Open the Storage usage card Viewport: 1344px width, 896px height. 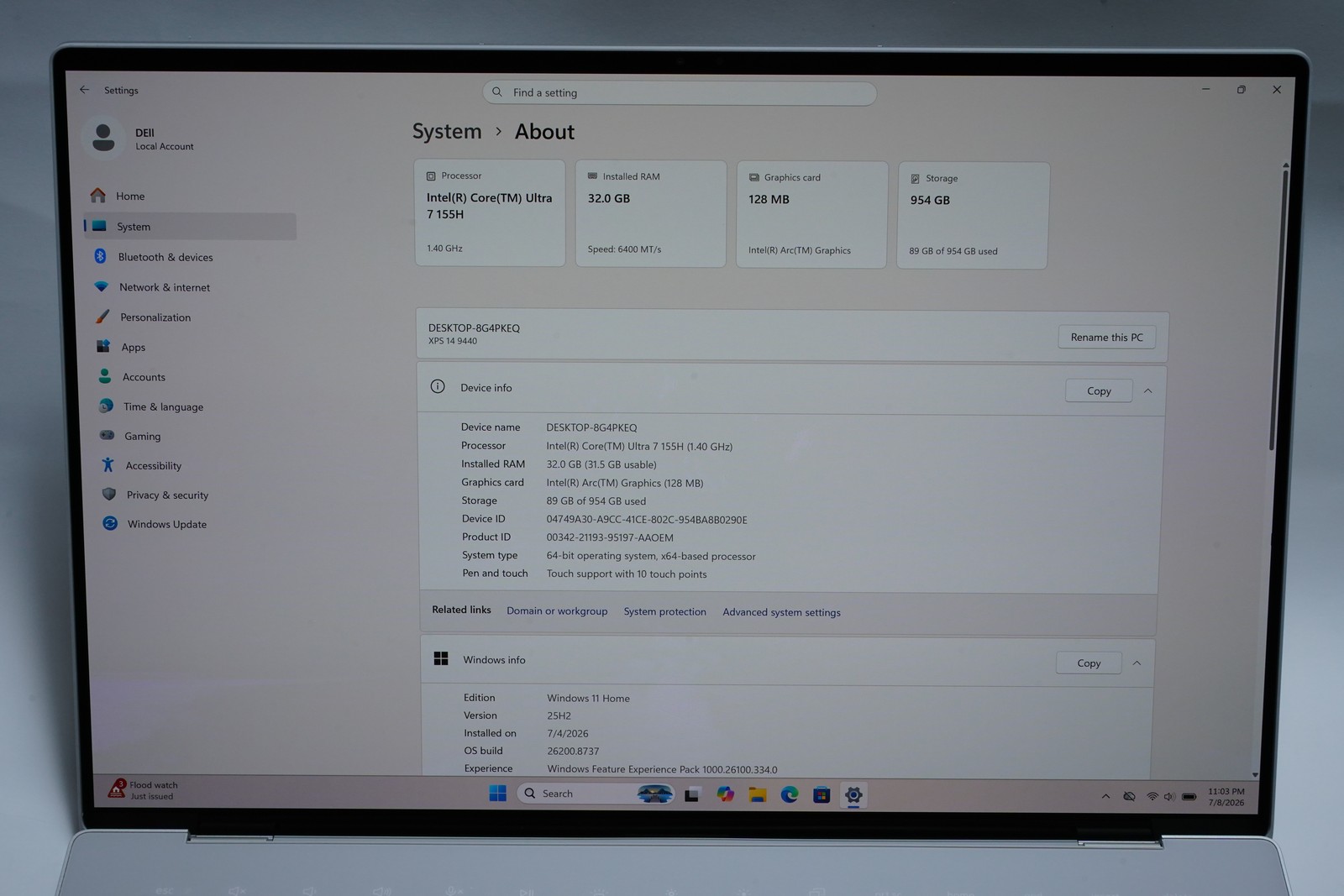tap(973, 216)
